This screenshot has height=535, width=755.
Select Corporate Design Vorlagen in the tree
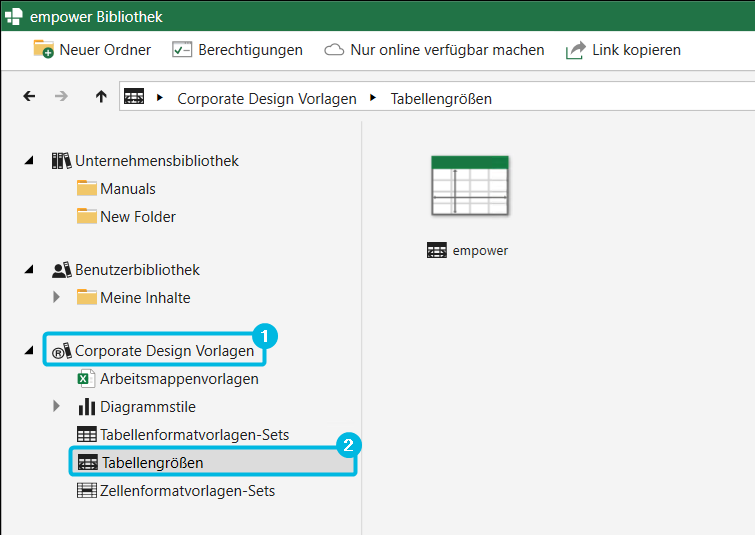[x=164, y=351]
